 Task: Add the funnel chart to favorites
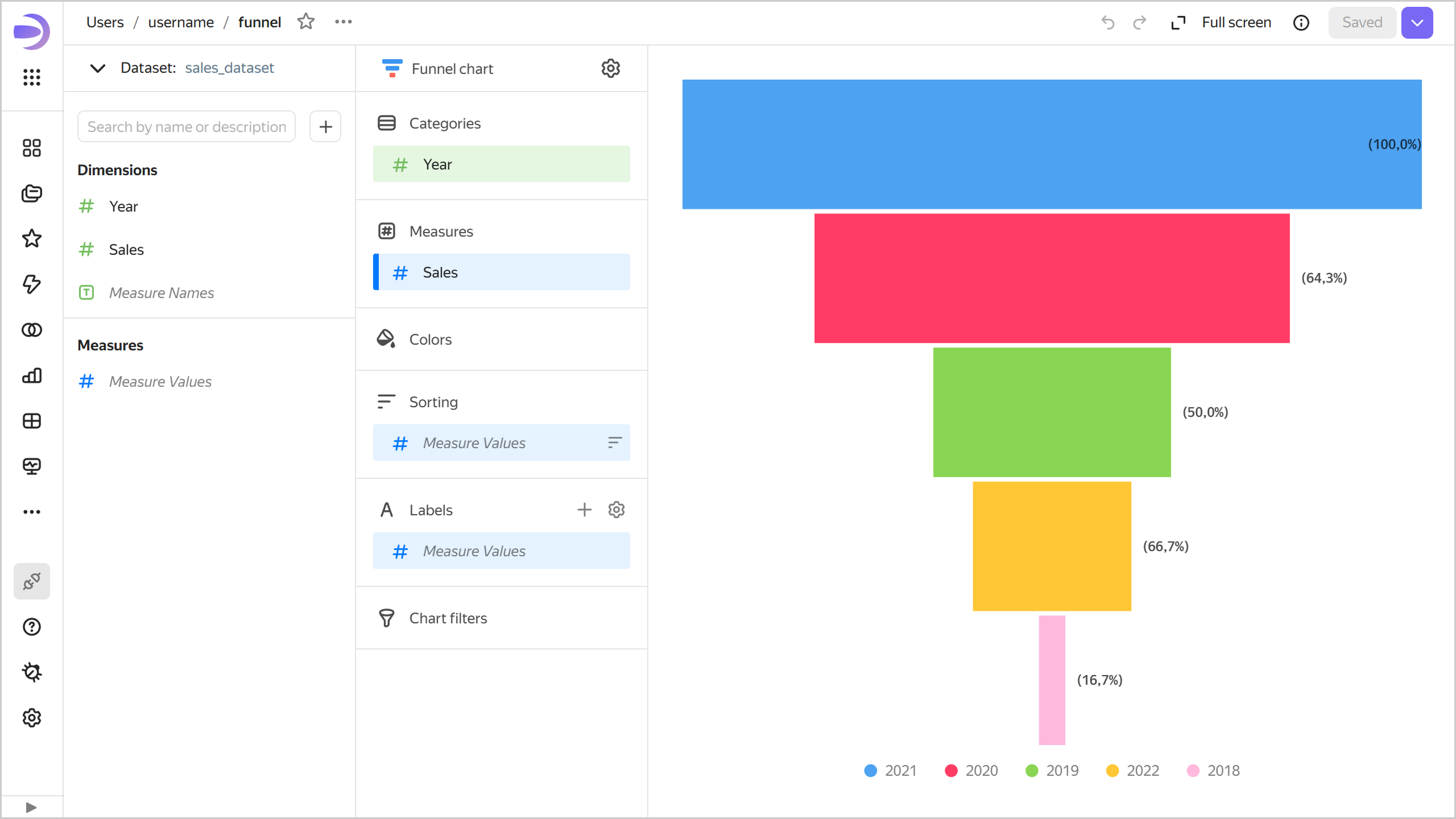click(x=306, y=22)
